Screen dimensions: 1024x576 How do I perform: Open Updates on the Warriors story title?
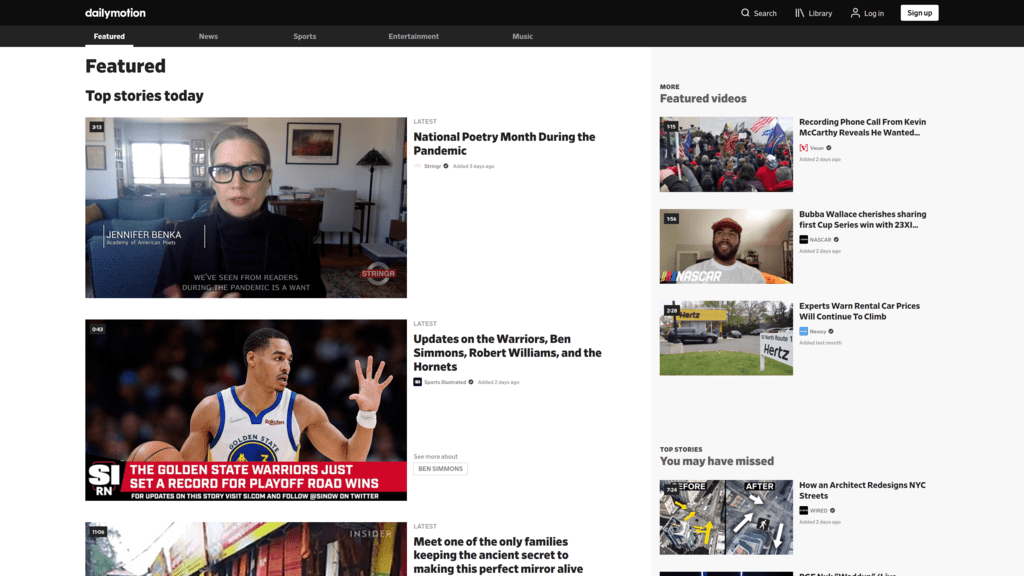[x=507, y=353]
